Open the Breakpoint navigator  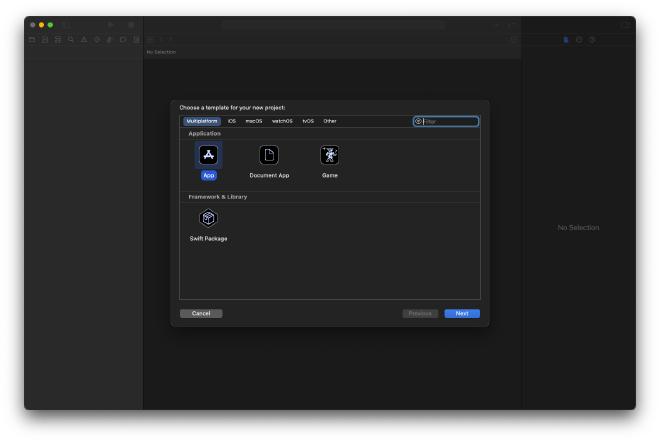123,40
